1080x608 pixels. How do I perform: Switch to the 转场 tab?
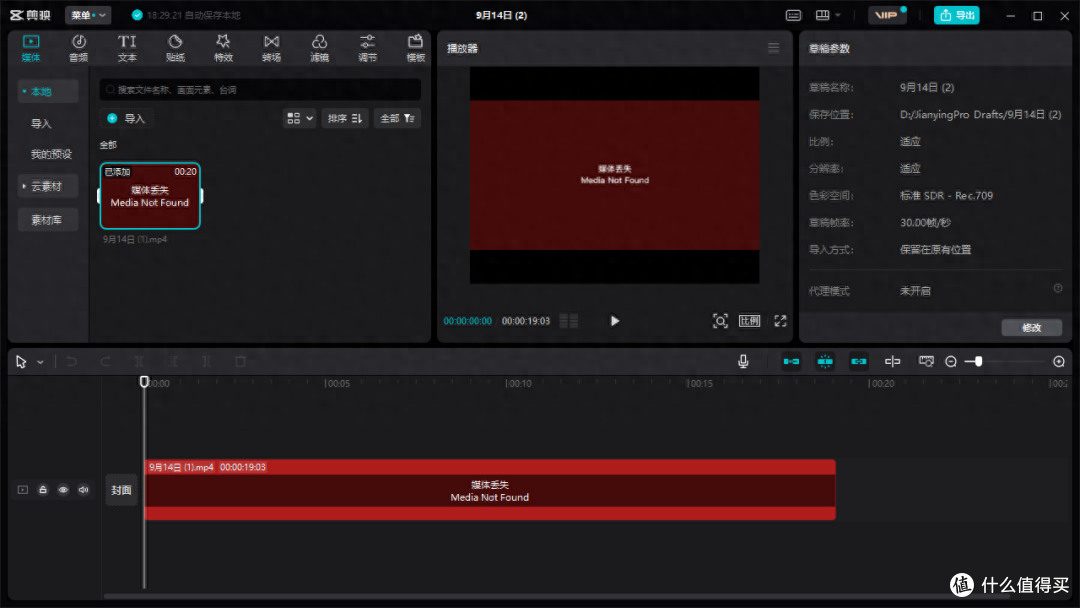coord(271,48)
